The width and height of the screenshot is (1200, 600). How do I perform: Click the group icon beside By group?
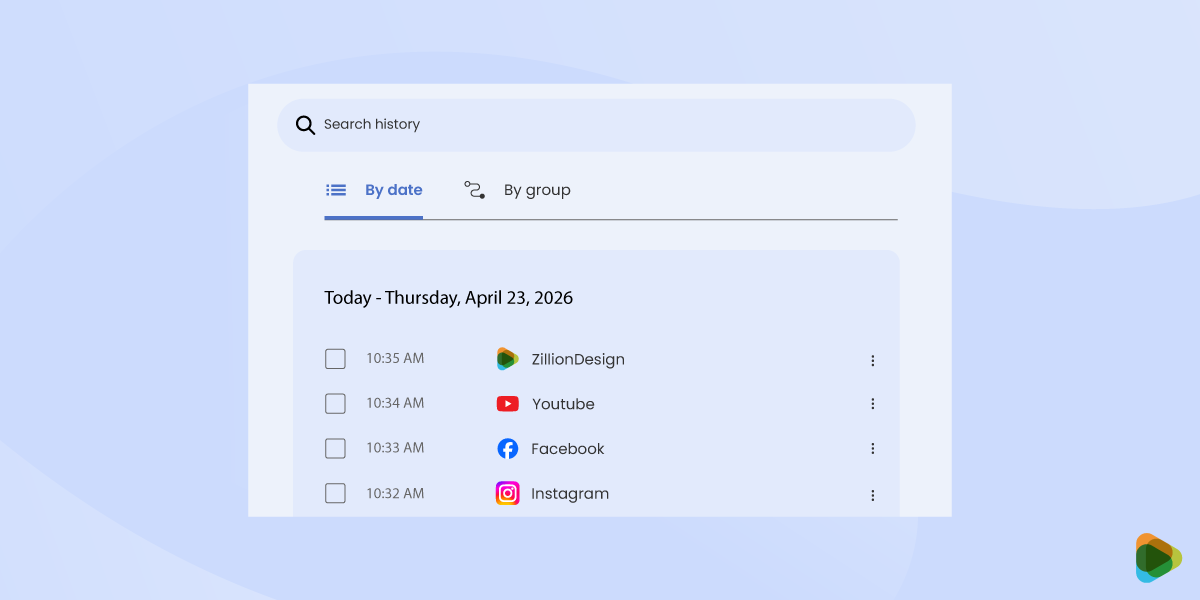coord(472,189)
